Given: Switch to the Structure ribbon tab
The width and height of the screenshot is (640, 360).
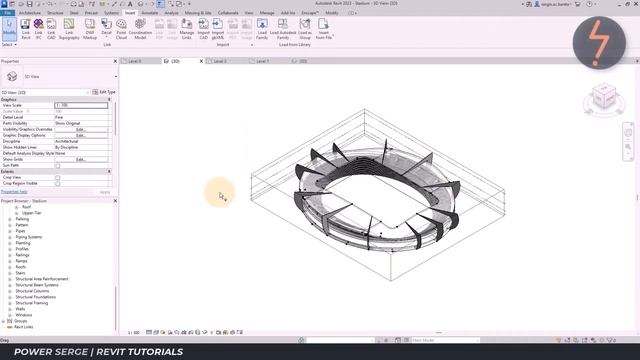Looking at the screenshot, I should 56,13.
